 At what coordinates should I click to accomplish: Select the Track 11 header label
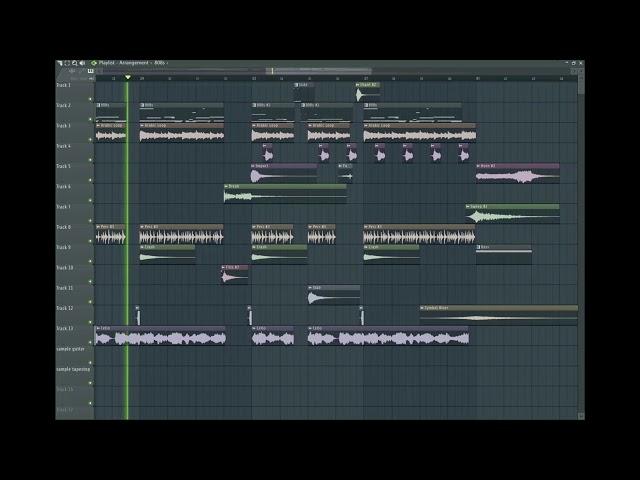click(64, 288)
